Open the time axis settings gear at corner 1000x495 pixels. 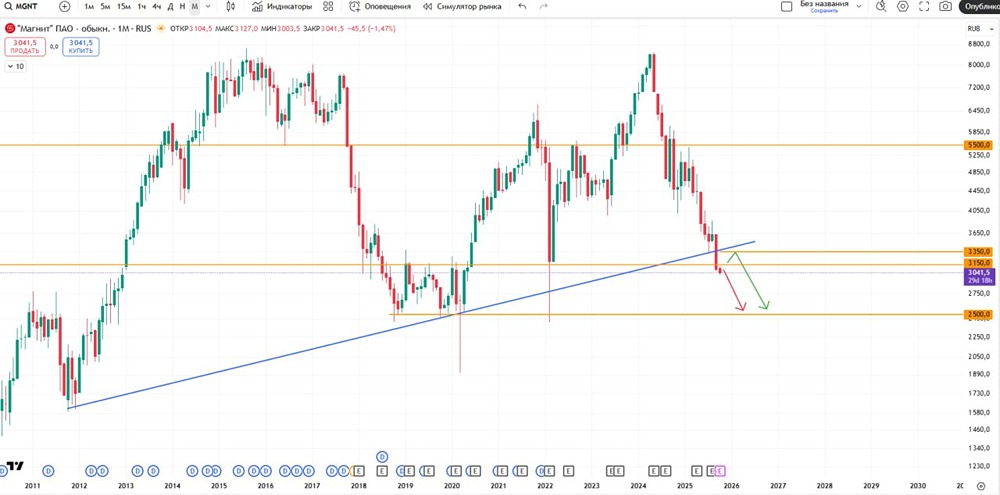pos(981,486)
